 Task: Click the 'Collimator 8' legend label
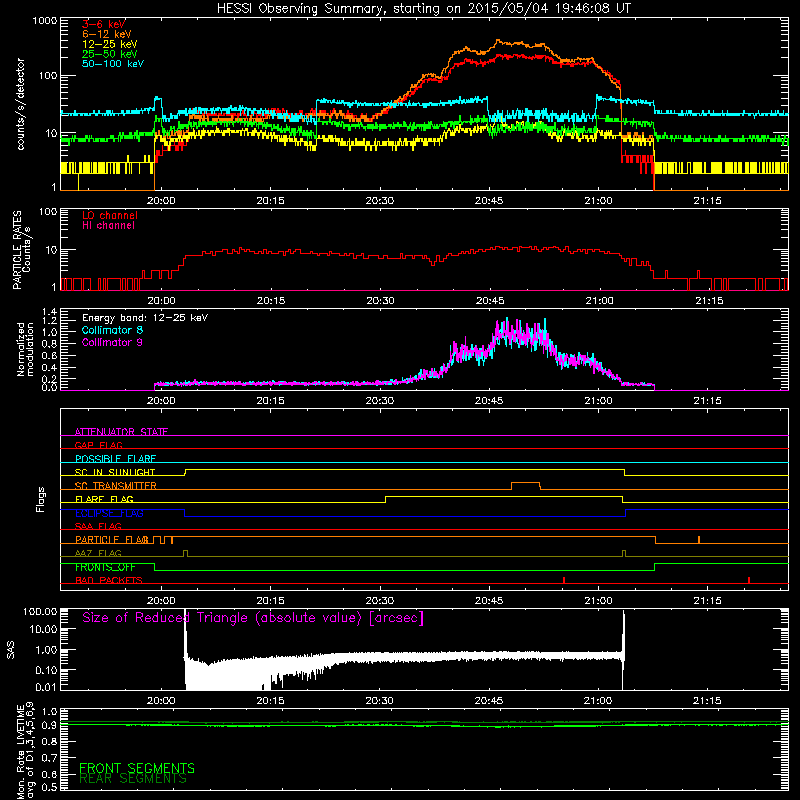[112, 330]
